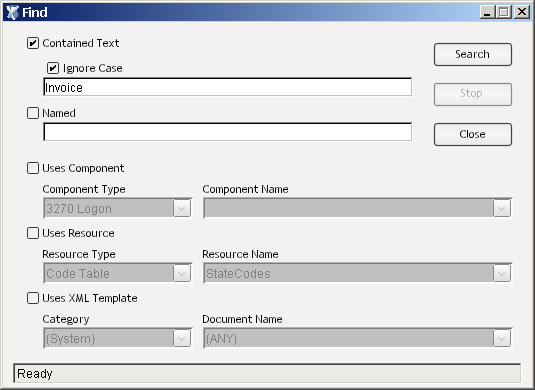
Task: Click the Search button
Action: click(x=473, y=54)
